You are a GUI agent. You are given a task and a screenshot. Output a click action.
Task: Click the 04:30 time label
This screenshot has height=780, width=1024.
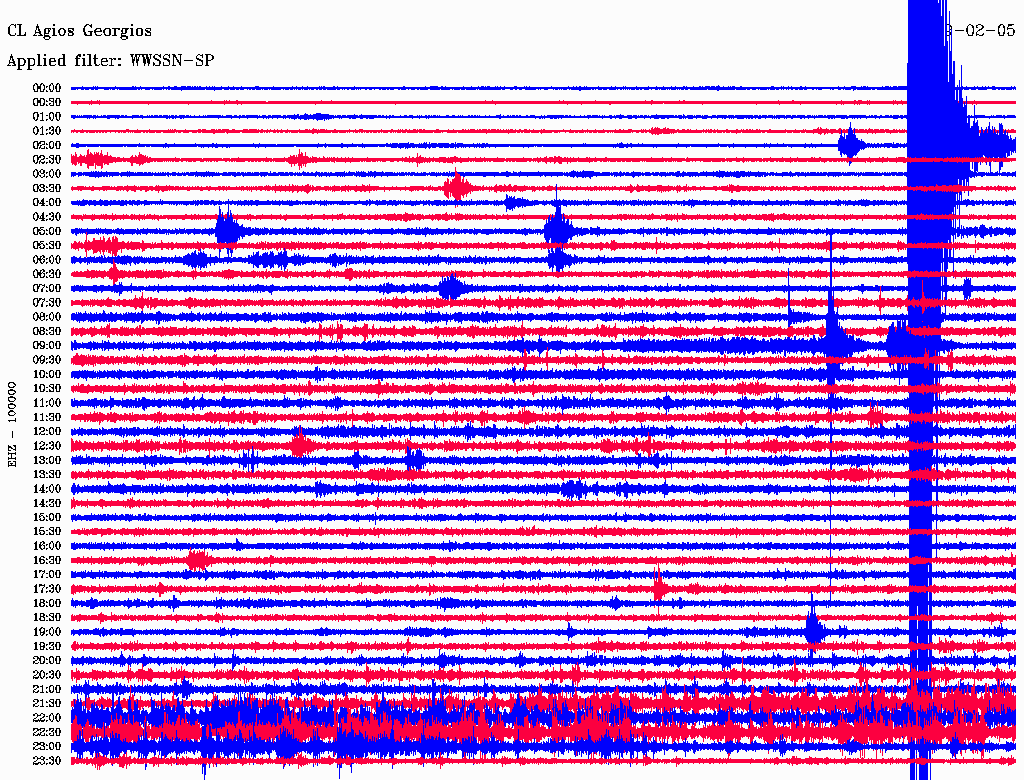click(x=47, y=217)
